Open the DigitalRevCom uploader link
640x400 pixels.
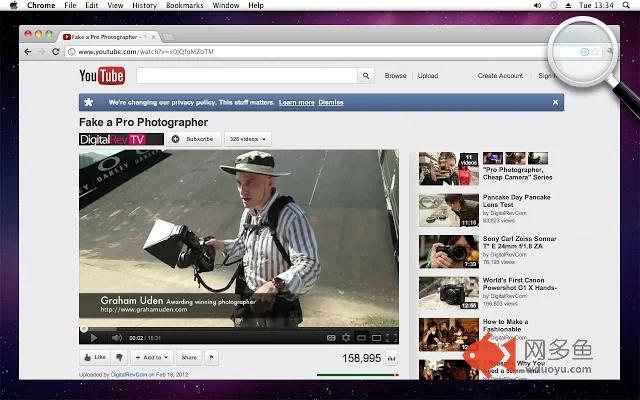129,375
